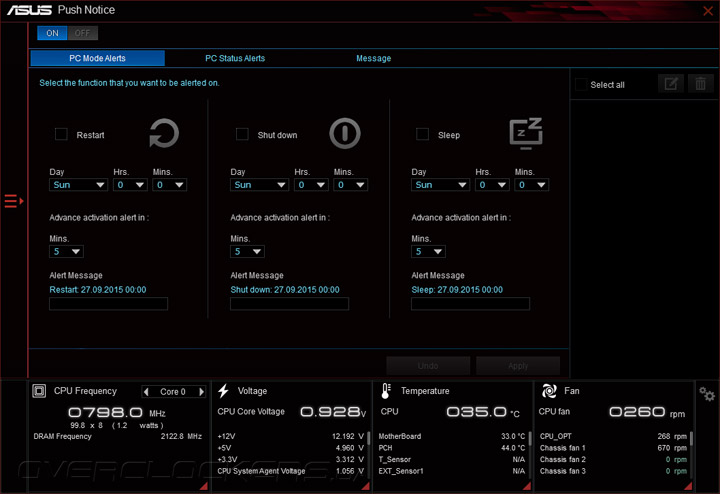Image resolution: width=720 pixels, height=494 pixels.
Task: Click the Shut down power icon
Action: [345, 134]
